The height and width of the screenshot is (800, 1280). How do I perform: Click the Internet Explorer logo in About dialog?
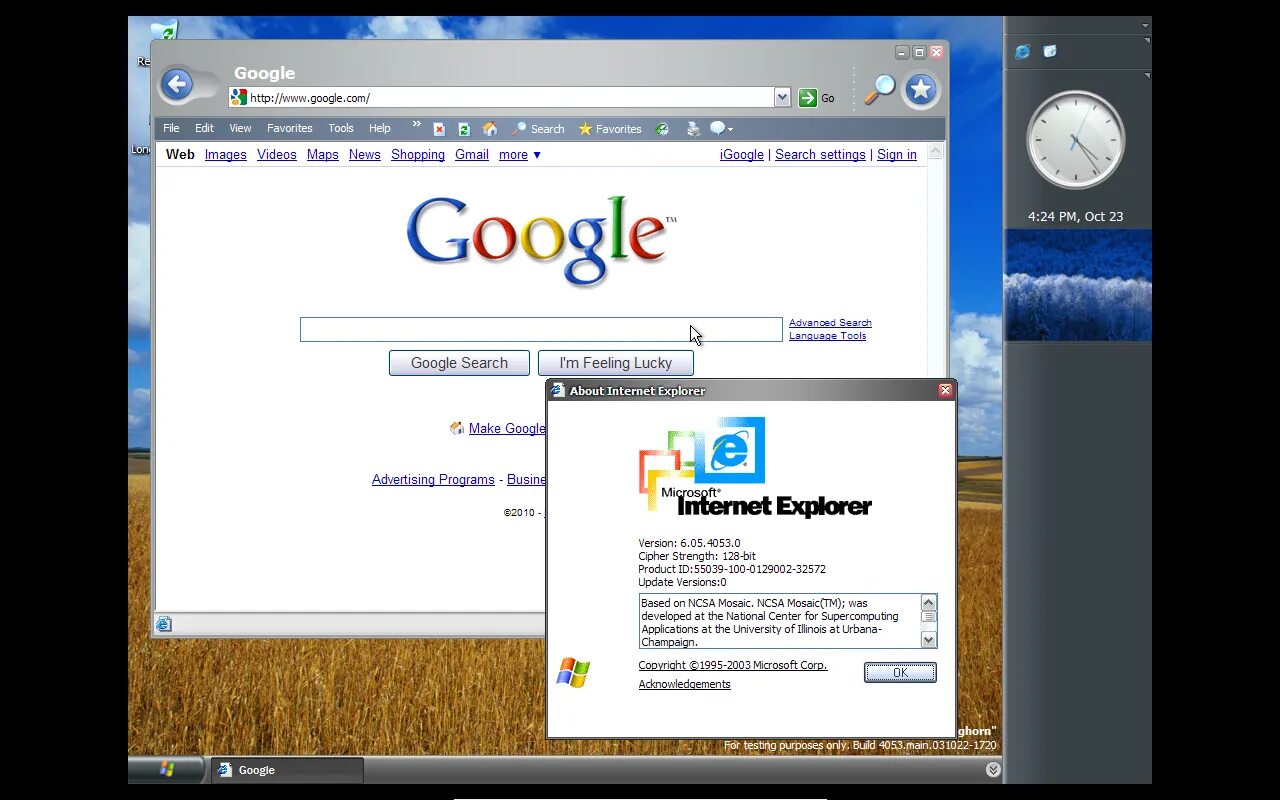click(755, 467)
